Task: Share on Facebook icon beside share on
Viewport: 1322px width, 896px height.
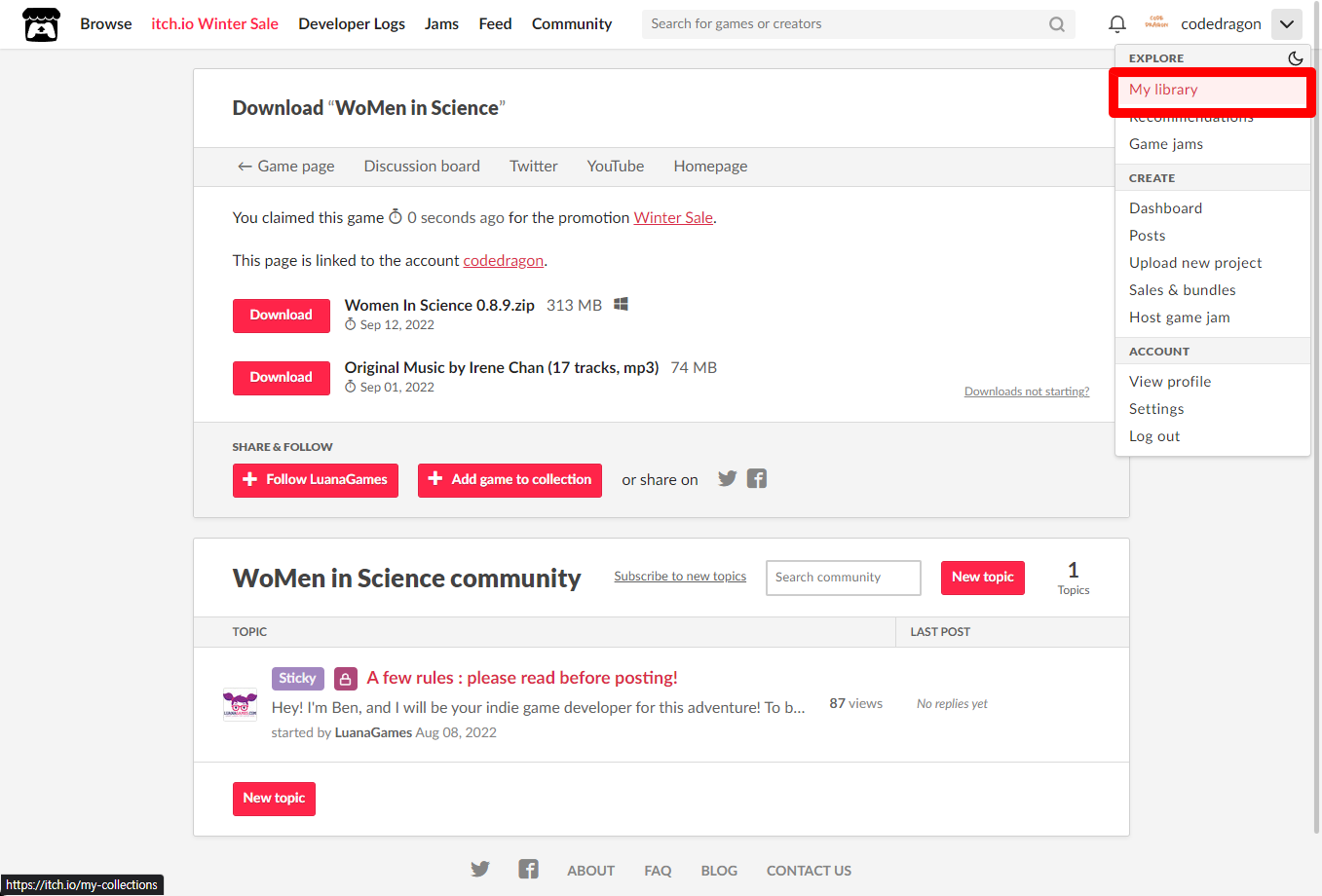Action: (x=757, y=478)
